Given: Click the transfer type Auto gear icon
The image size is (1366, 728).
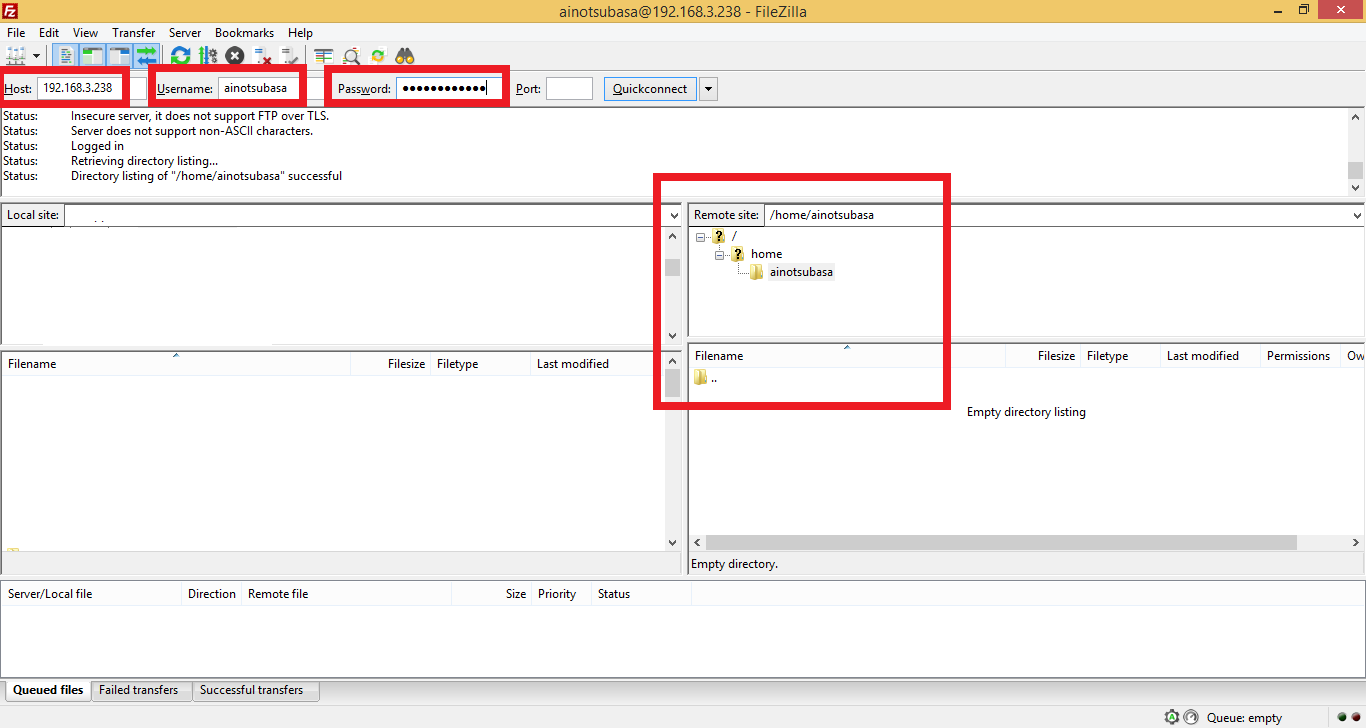Looking at the screenshot, I should point(1171,717).
